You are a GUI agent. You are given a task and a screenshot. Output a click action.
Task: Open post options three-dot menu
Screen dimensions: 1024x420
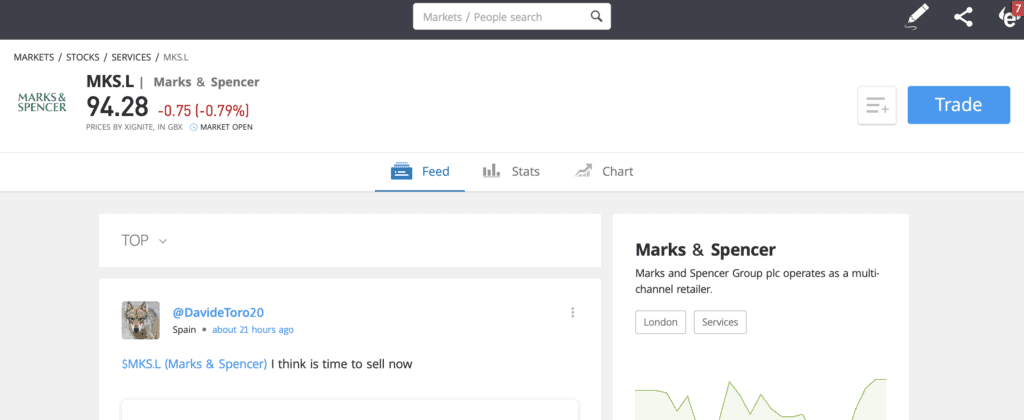[573, 312]
